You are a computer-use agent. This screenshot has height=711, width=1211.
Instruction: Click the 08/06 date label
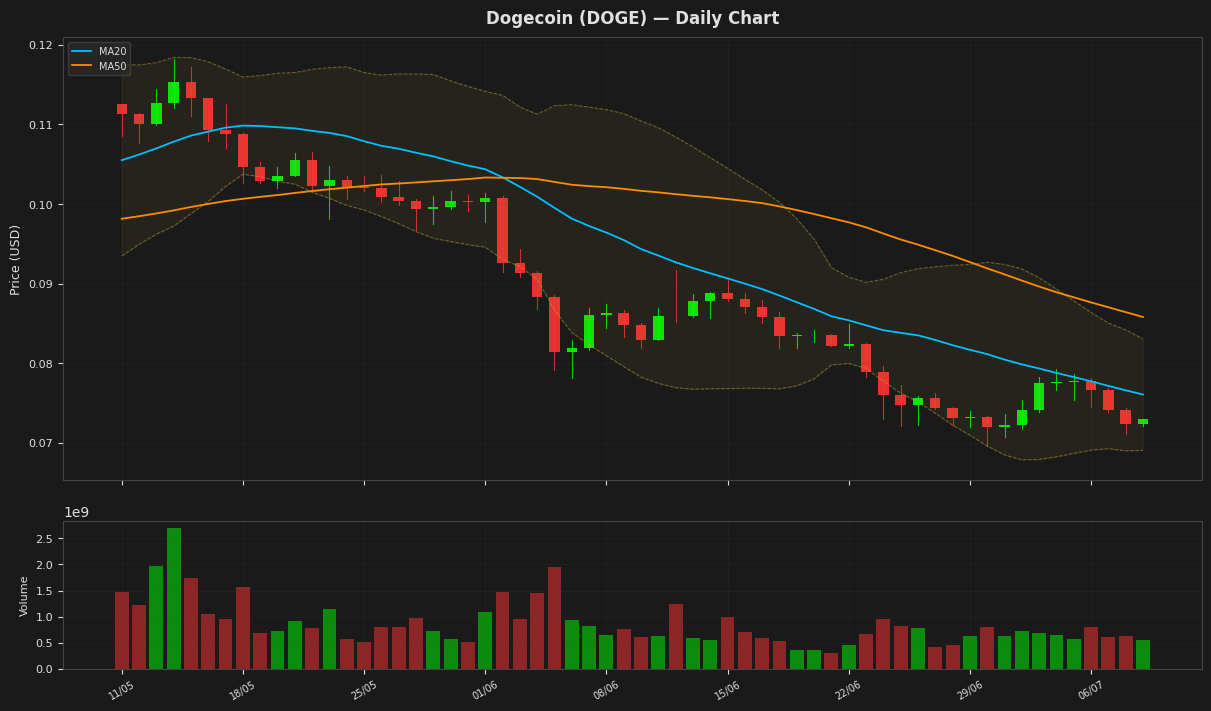pyautogui.click(x=606, y=690)
